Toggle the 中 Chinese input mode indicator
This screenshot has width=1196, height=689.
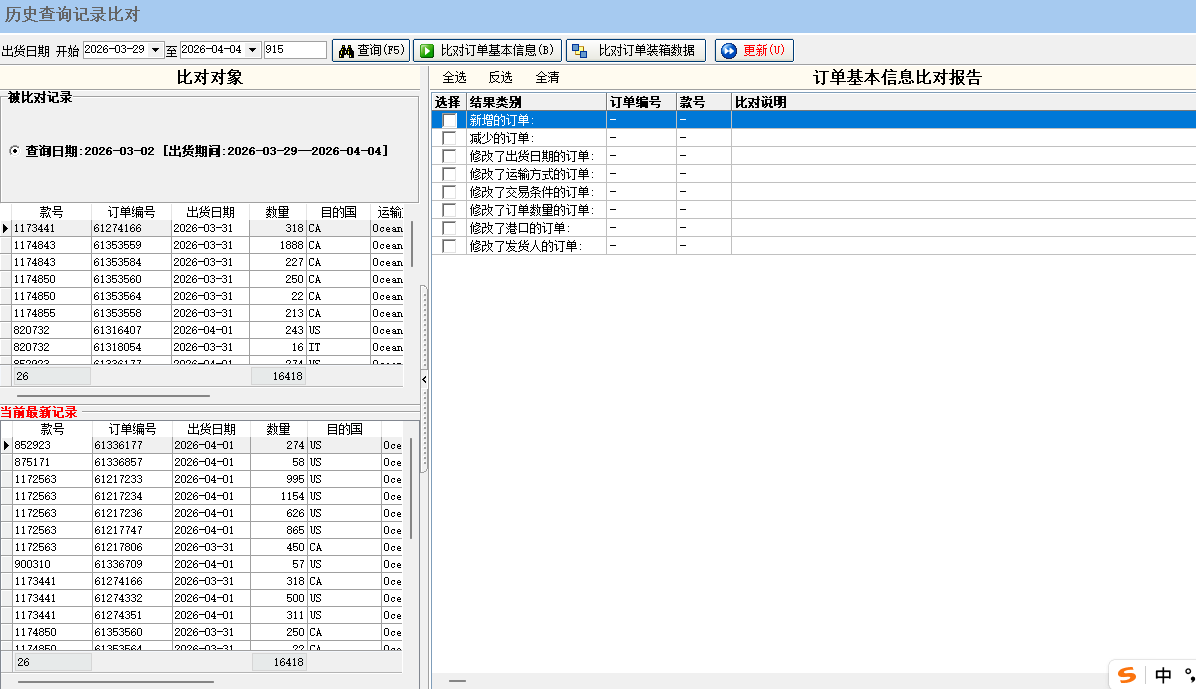click(1163, 675)
